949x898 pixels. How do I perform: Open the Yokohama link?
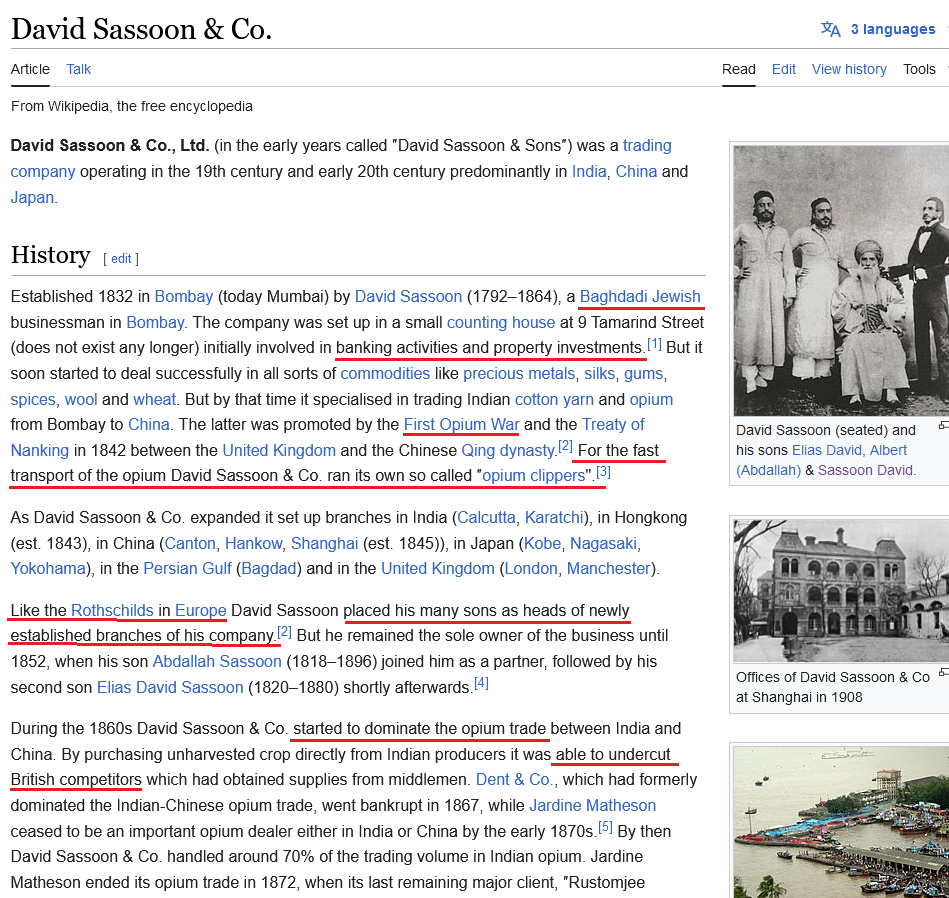(48, 569)
